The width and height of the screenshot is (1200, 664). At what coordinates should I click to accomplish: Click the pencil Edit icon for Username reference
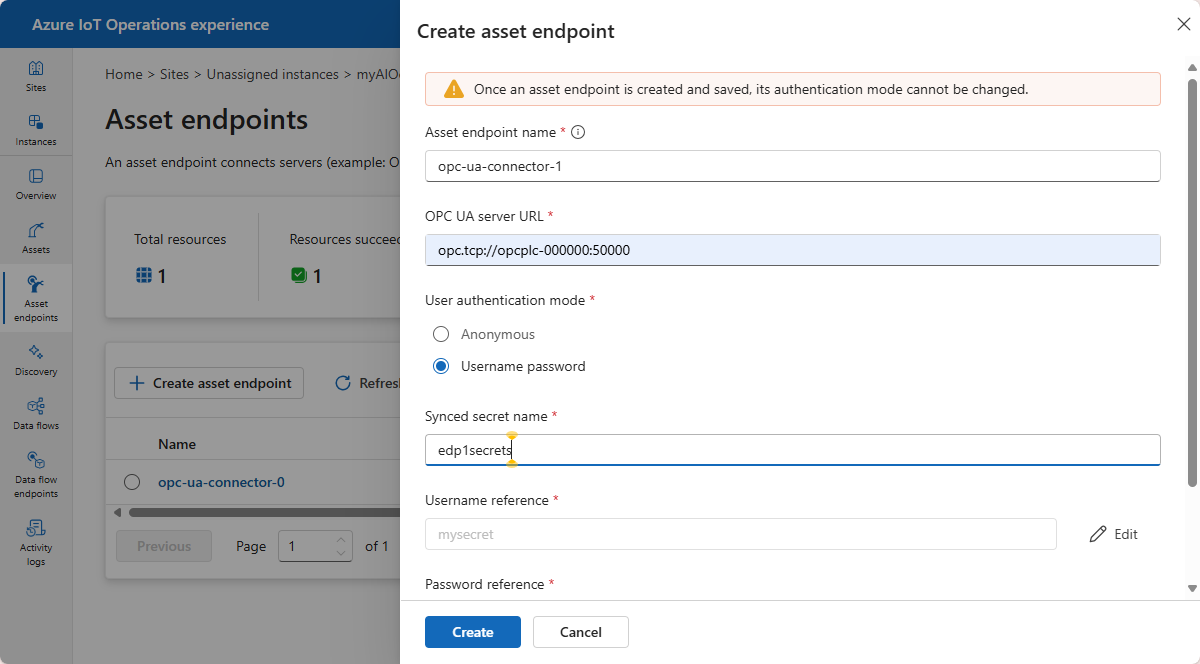click(1098, 534)
